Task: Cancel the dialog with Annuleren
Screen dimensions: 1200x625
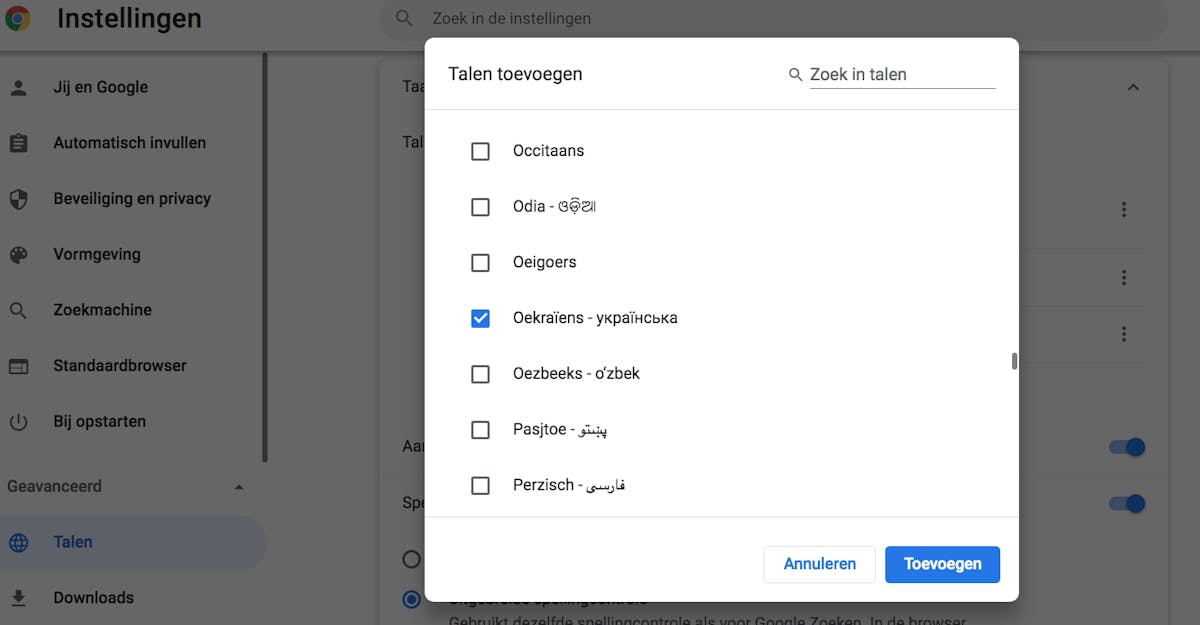Action: tap(819, 564)
